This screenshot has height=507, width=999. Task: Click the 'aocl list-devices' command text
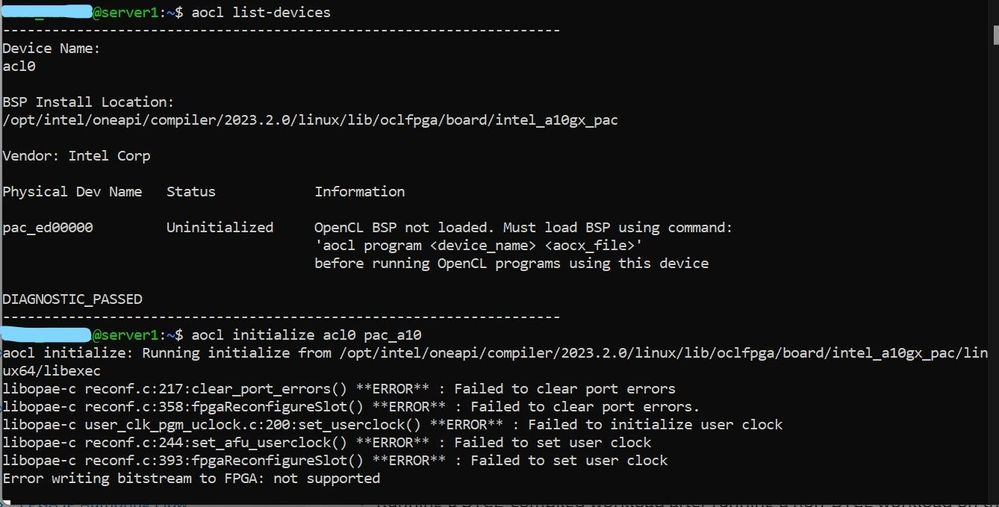(260, 12)
